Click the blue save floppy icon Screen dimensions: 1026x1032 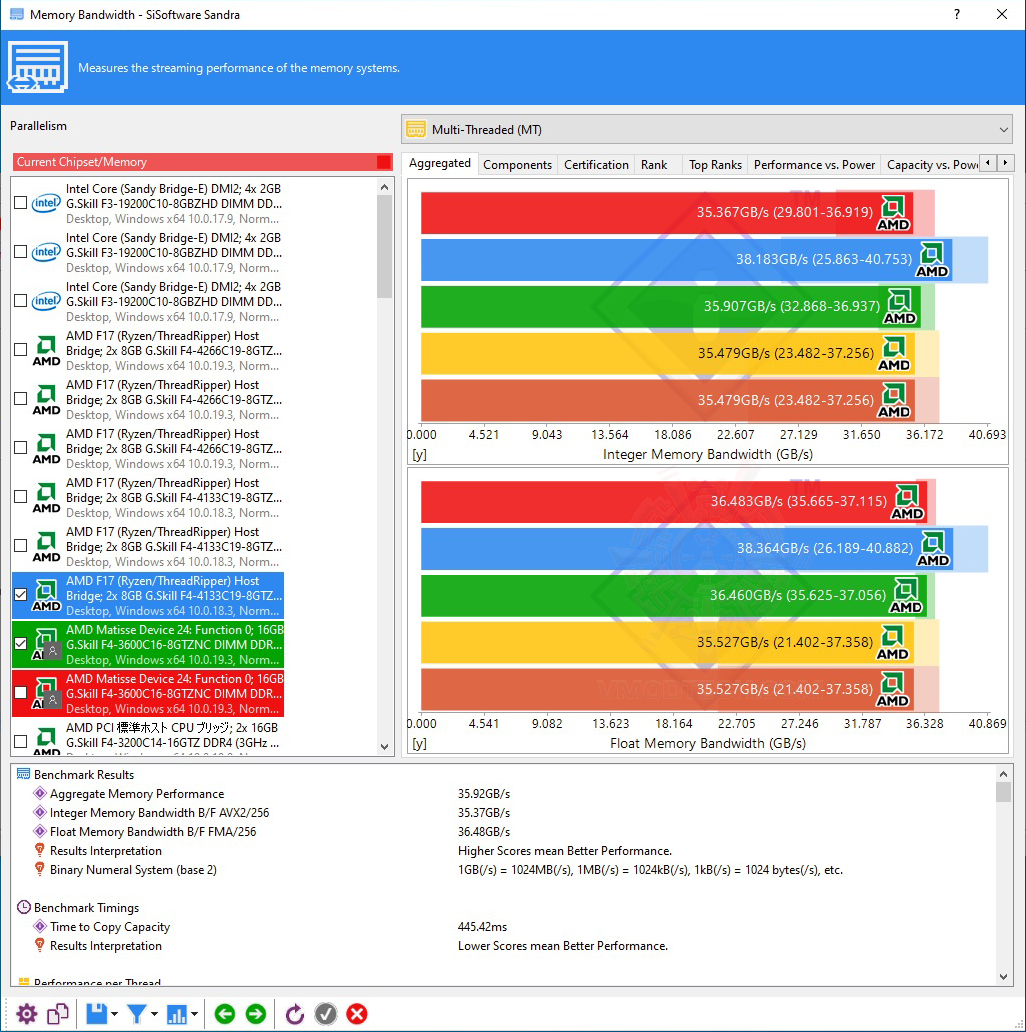coord(96,1014)
